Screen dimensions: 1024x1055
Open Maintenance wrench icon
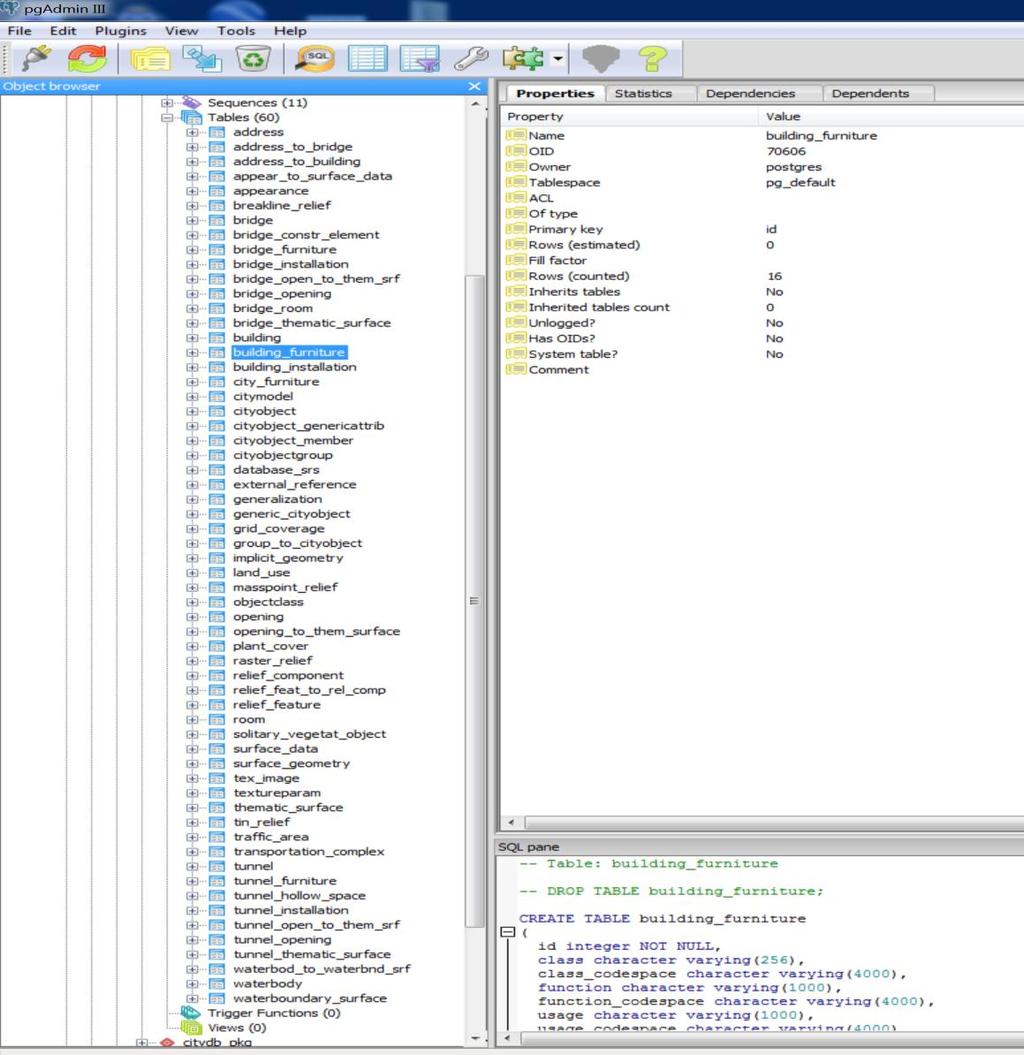click(x=472, y=59)
